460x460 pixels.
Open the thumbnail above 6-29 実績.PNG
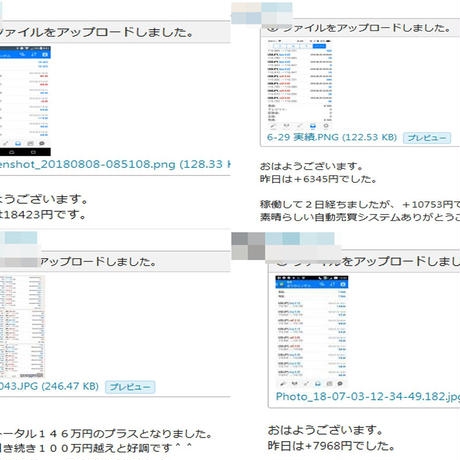click(299, 84)
